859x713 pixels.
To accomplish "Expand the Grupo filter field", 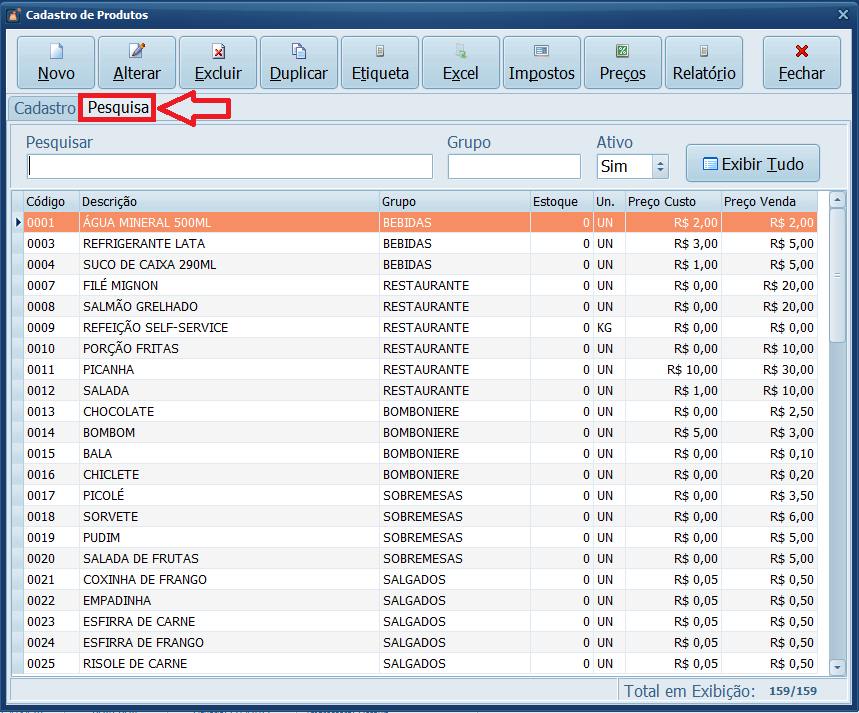I will coord(513,166).
